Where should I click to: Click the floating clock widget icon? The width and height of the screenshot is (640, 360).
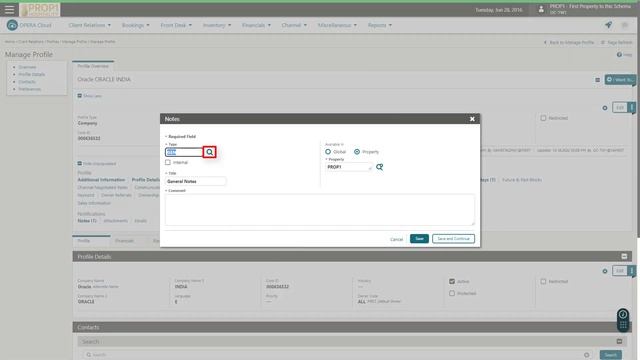pos(623,314)
